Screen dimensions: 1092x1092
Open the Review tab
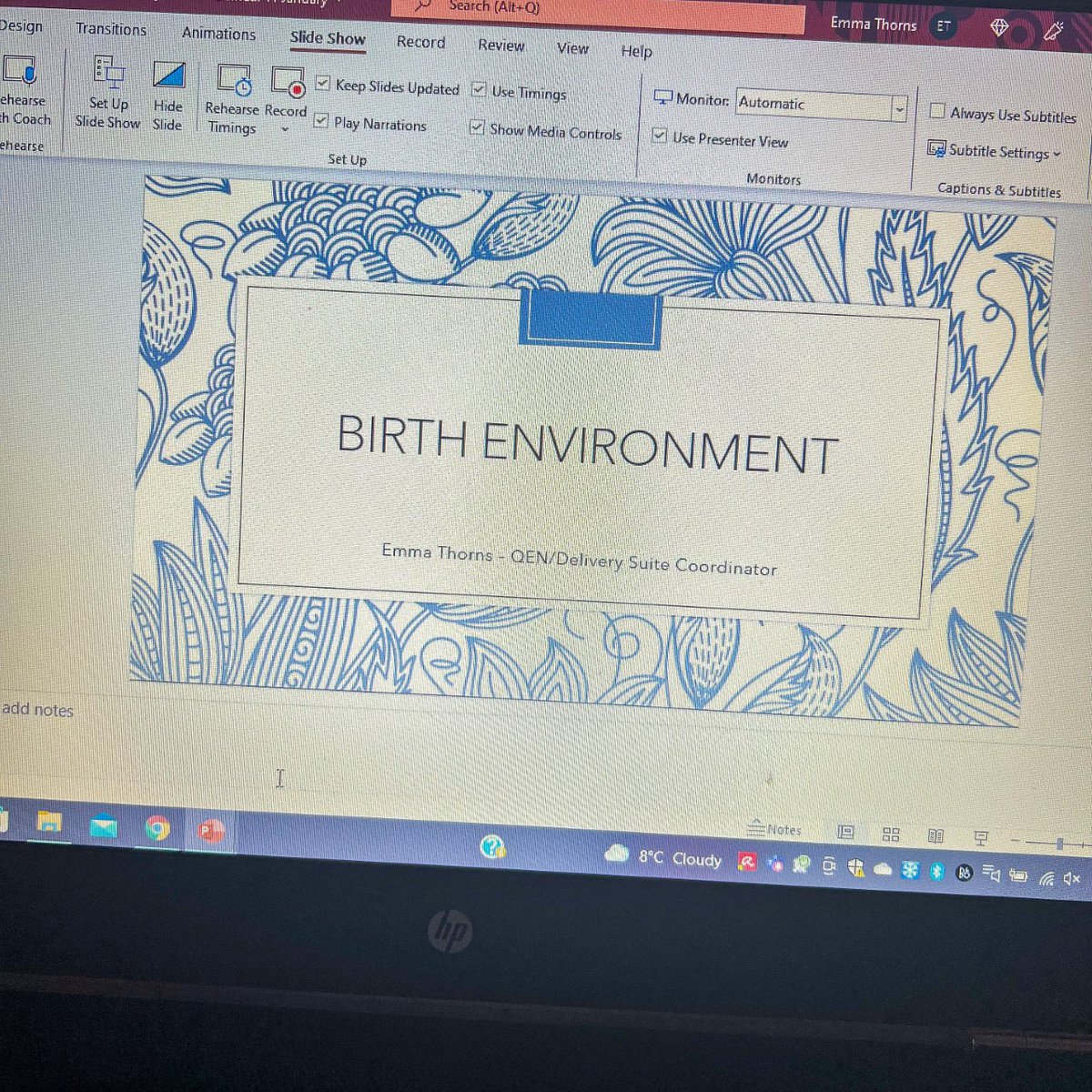point(501,45)
